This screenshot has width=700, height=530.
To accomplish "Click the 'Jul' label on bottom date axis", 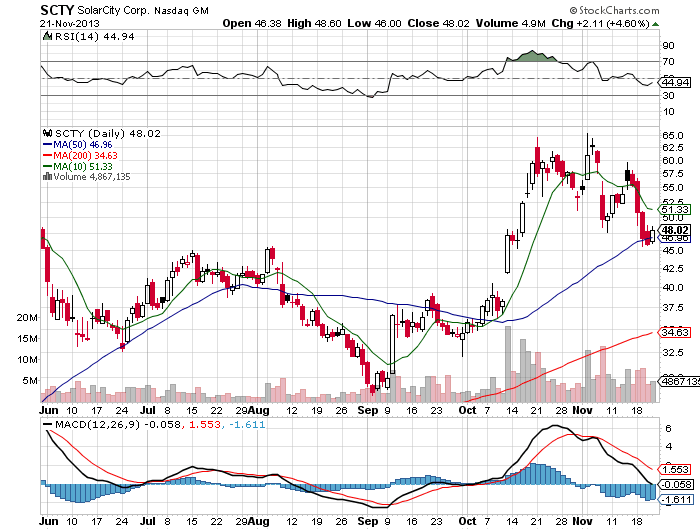I will pyautogui.click(x=148, y=521).
